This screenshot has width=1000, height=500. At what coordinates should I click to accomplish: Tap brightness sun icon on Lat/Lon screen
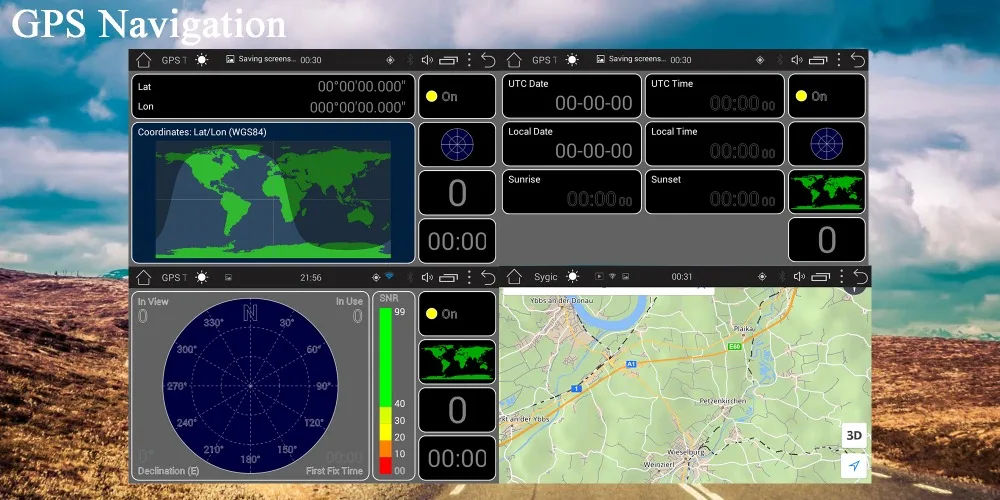tap(202, 60)
